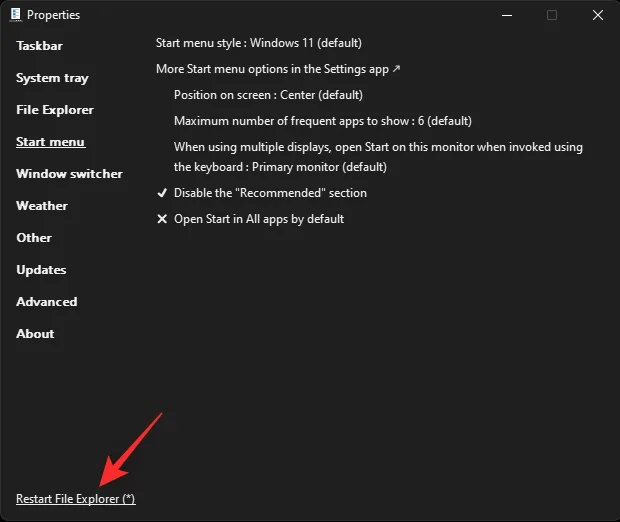Select the Start menu section
Screen dimensions: 620x522
click(x=51, y=142)
